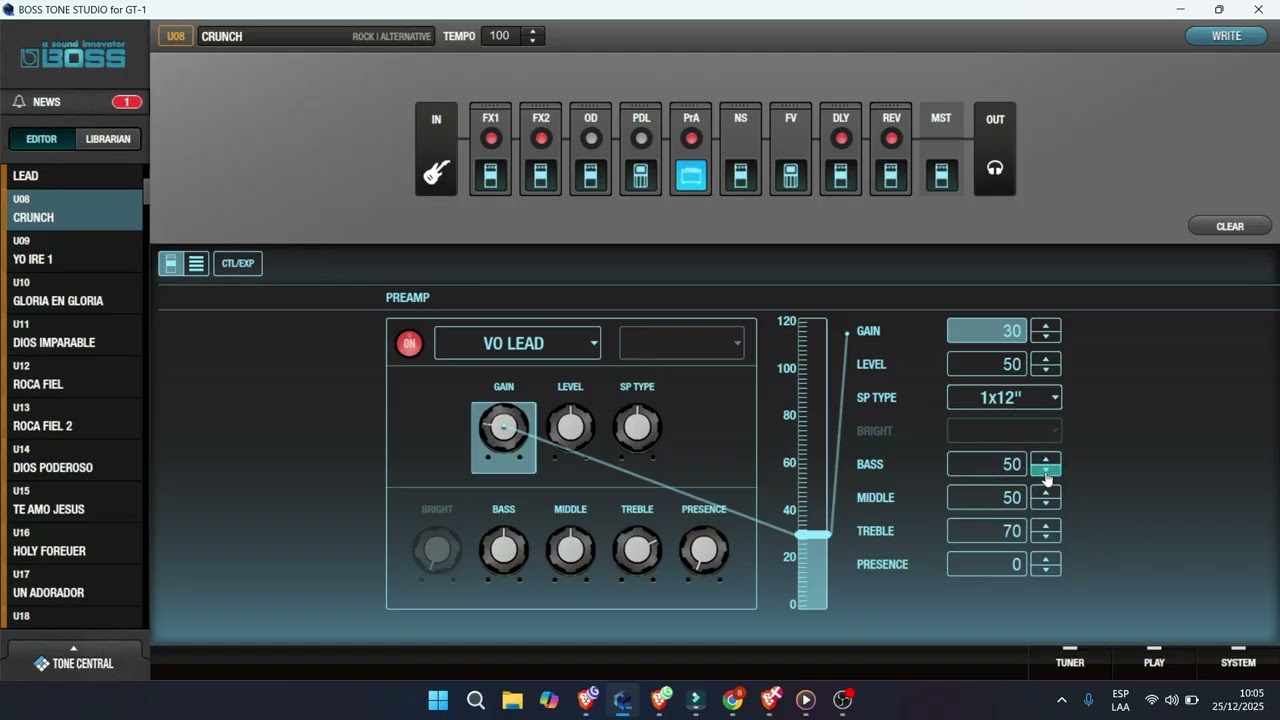Click the Windows Start button
The image size is (1280, 720).
438,700
